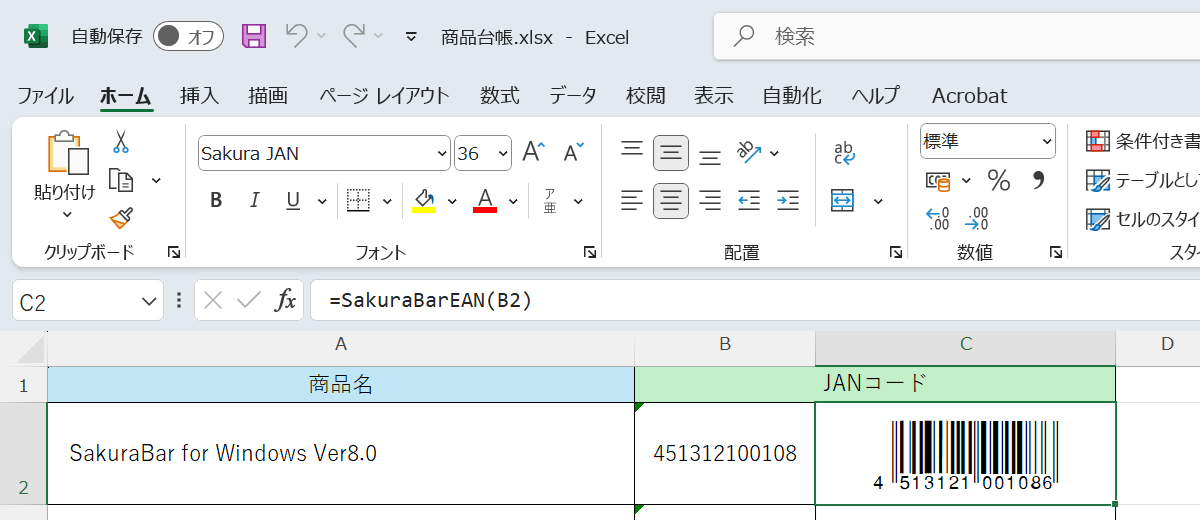Open the フォント dialog launcher

(x=590, y=253)
